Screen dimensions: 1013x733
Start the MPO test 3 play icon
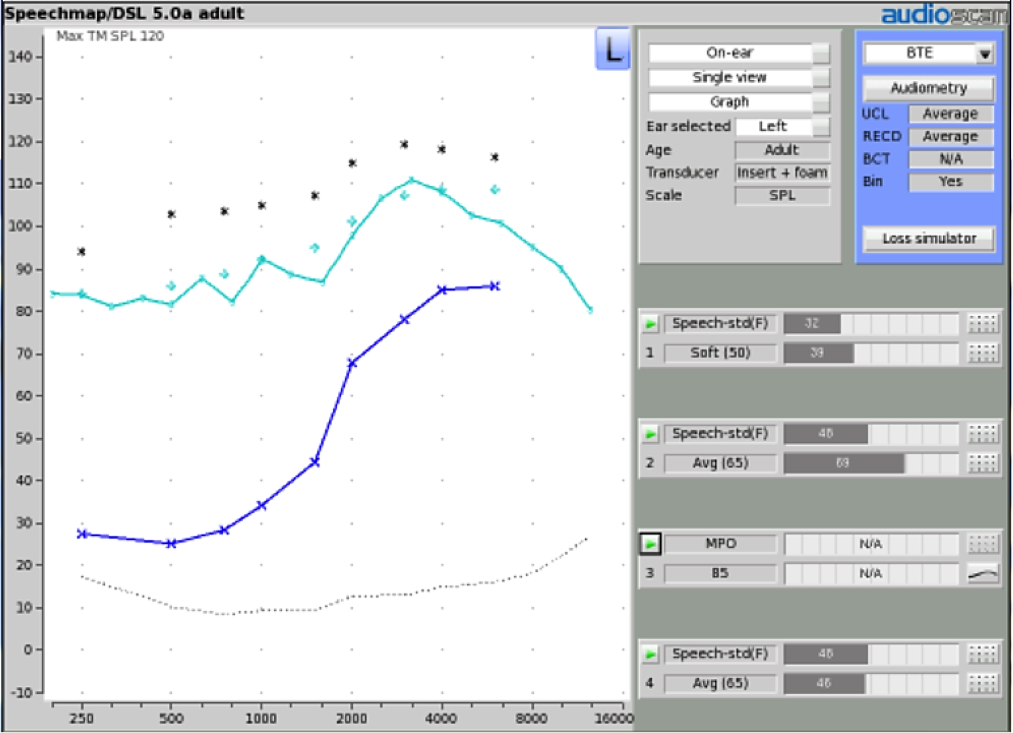(x=650, y=544)
